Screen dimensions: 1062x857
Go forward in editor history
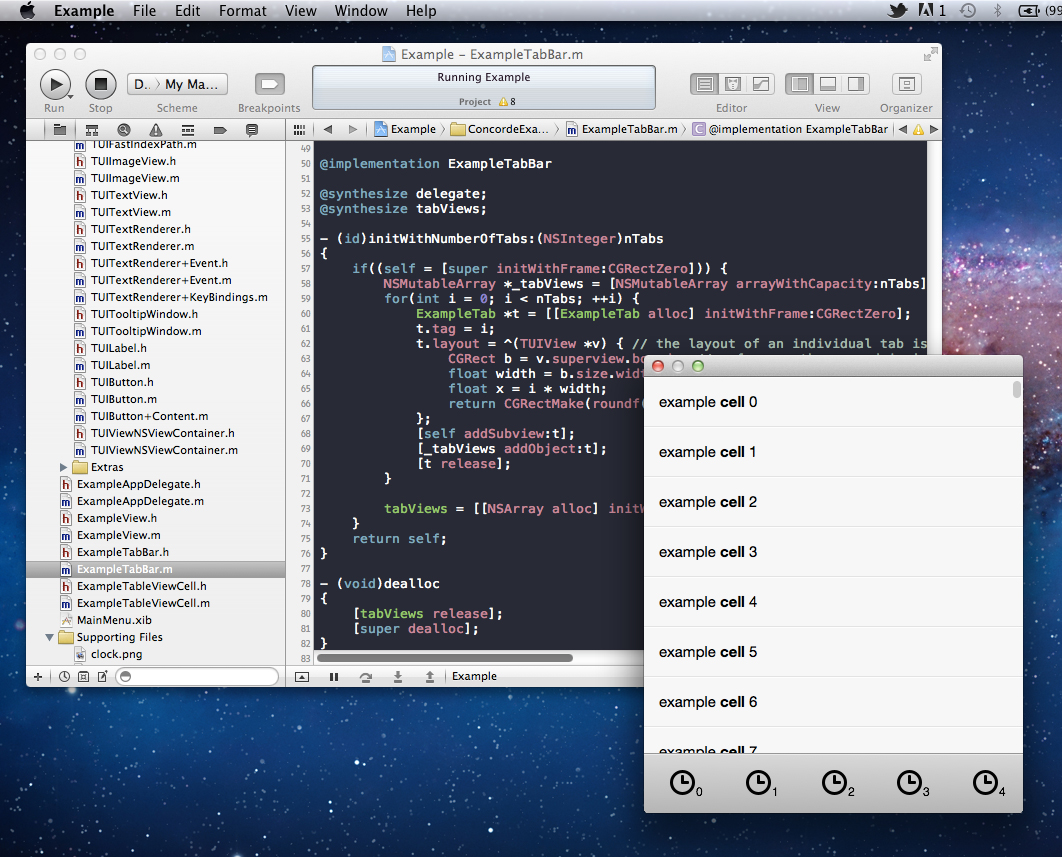point(352,129)
